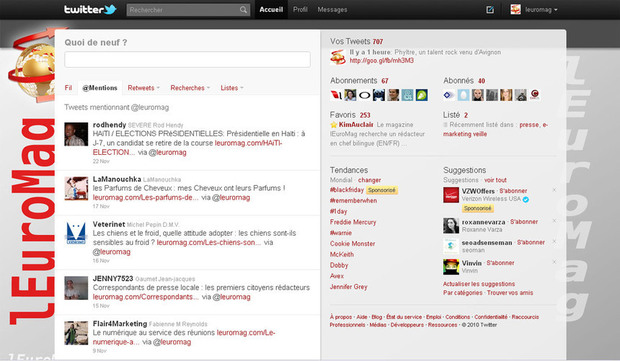Click the leuromag avatar under Vos Tweets
620x361 pixels.
pos(338,57)
